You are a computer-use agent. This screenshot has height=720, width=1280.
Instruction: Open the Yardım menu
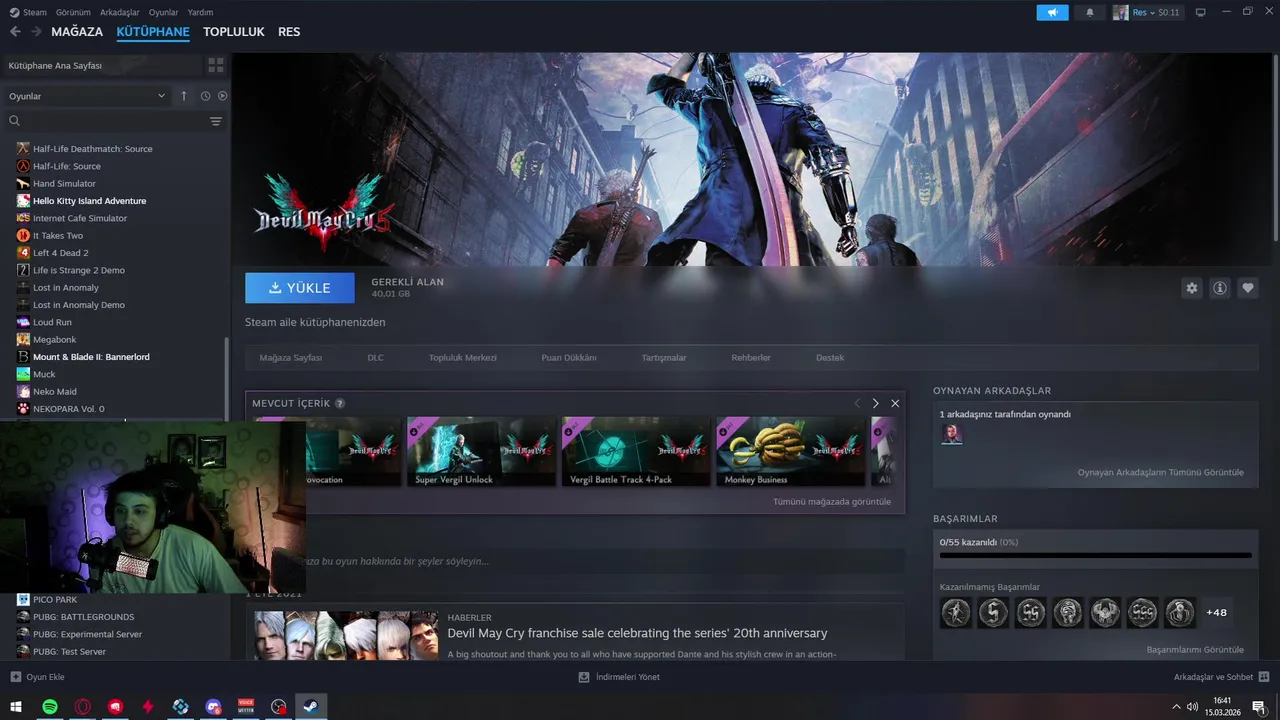200,12
